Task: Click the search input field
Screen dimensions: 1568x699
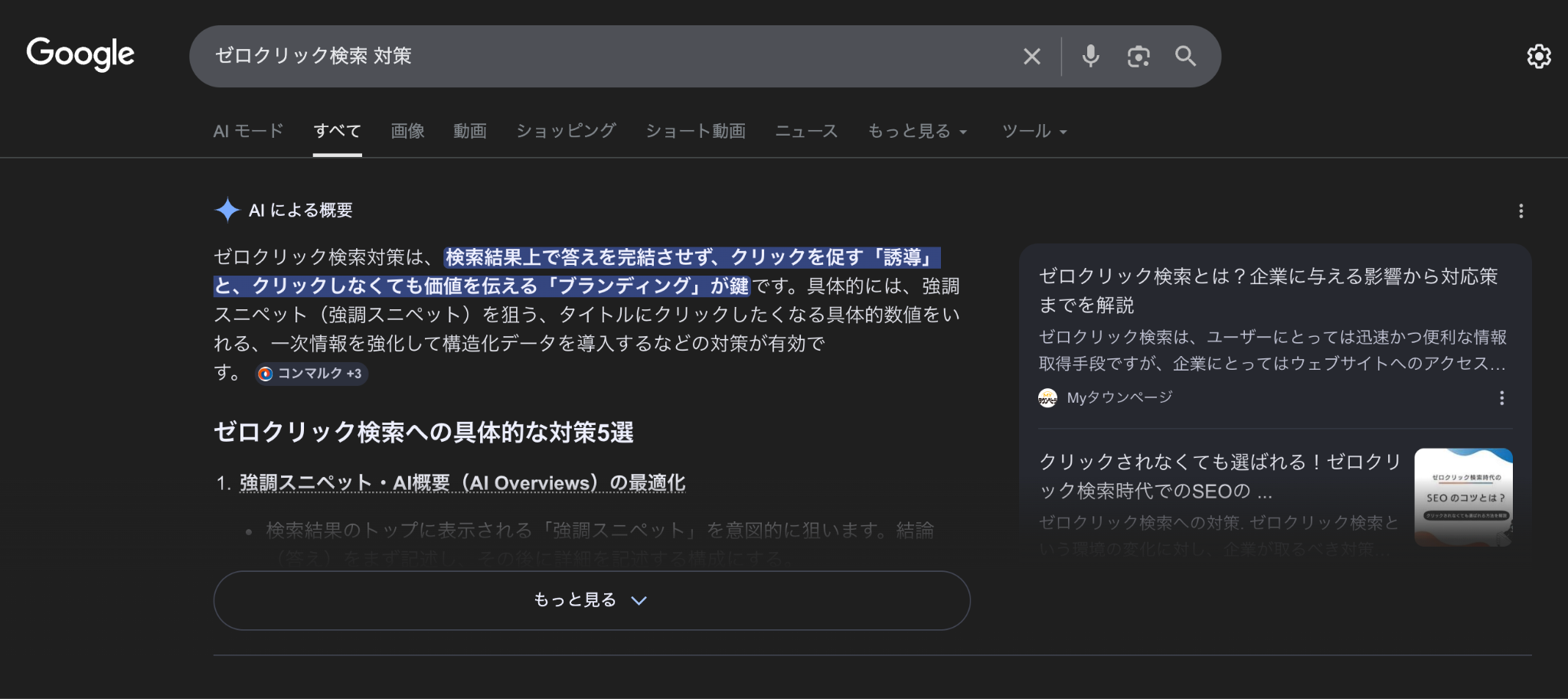Action: tap(597, 56)
